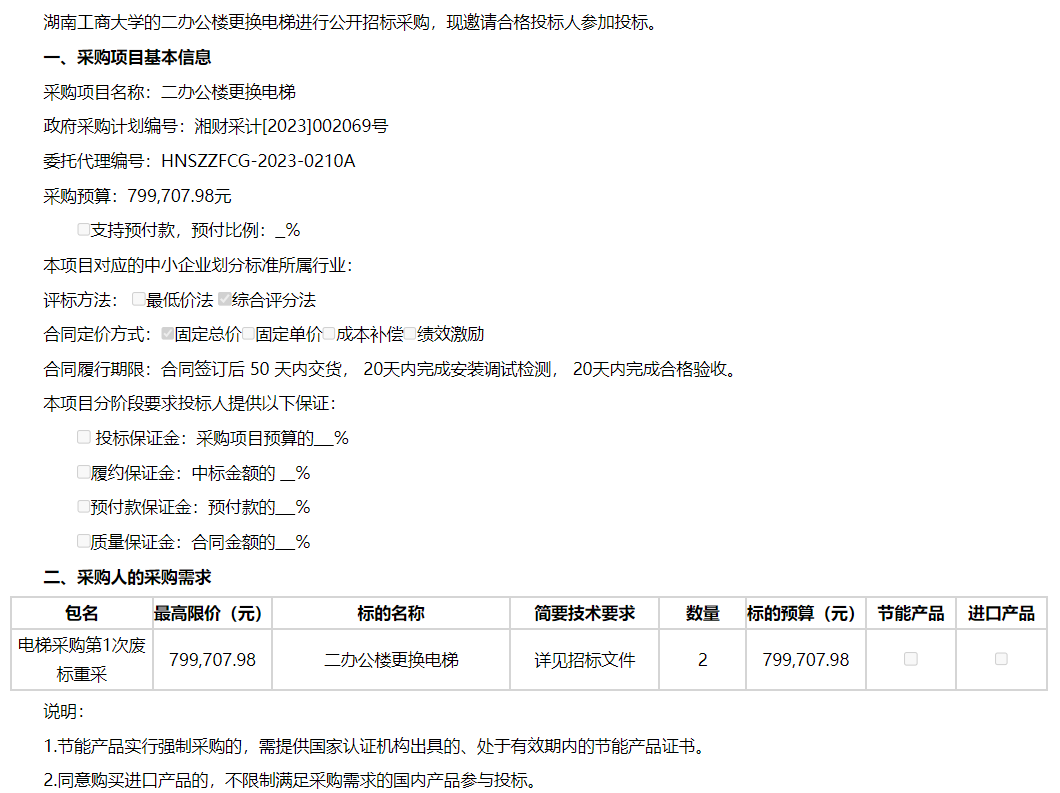
Task: Tick the 进口产品 checkbox in table row
Action: (1001, 659)
